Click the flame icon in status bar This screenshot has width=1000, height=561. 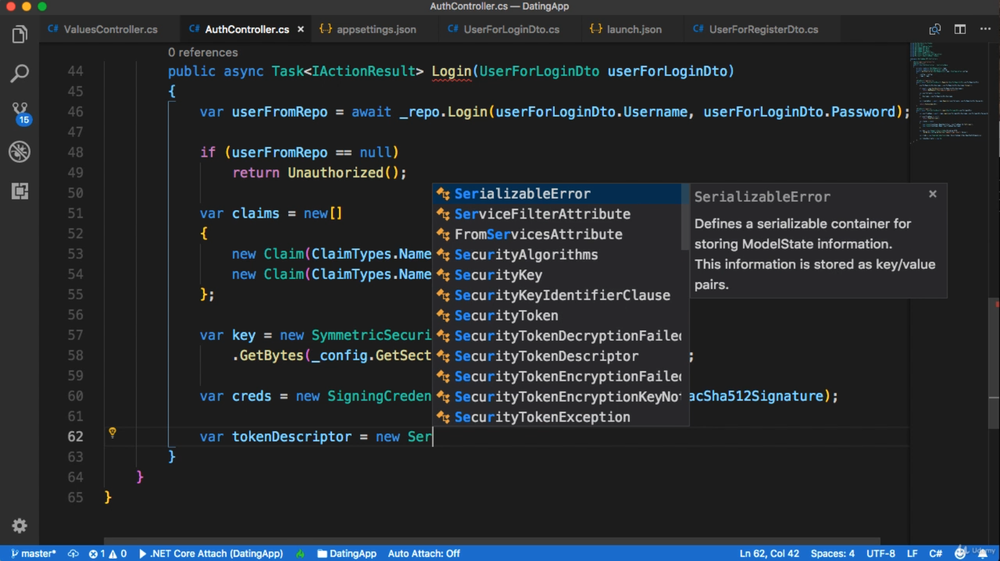[300, 553]
